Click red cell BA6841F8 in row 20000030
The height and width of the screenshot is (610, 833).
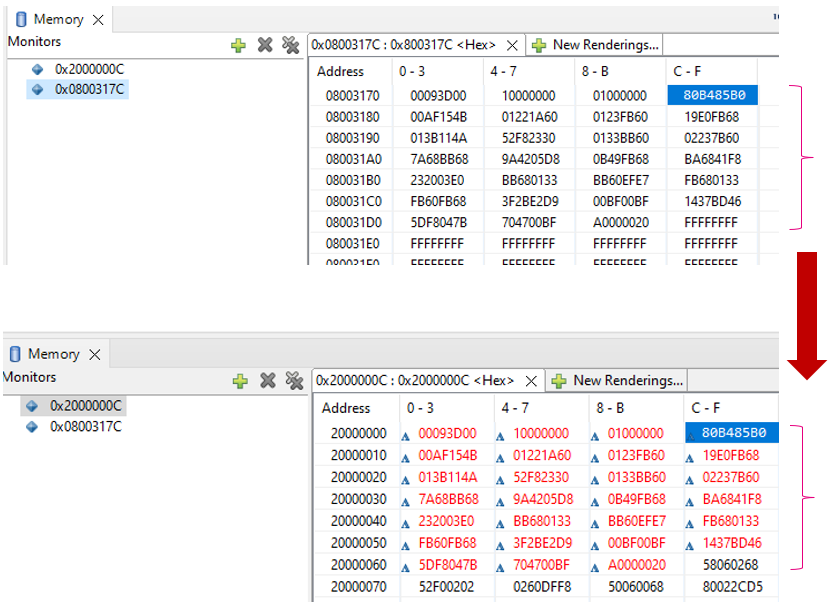(x=732, y=499)
